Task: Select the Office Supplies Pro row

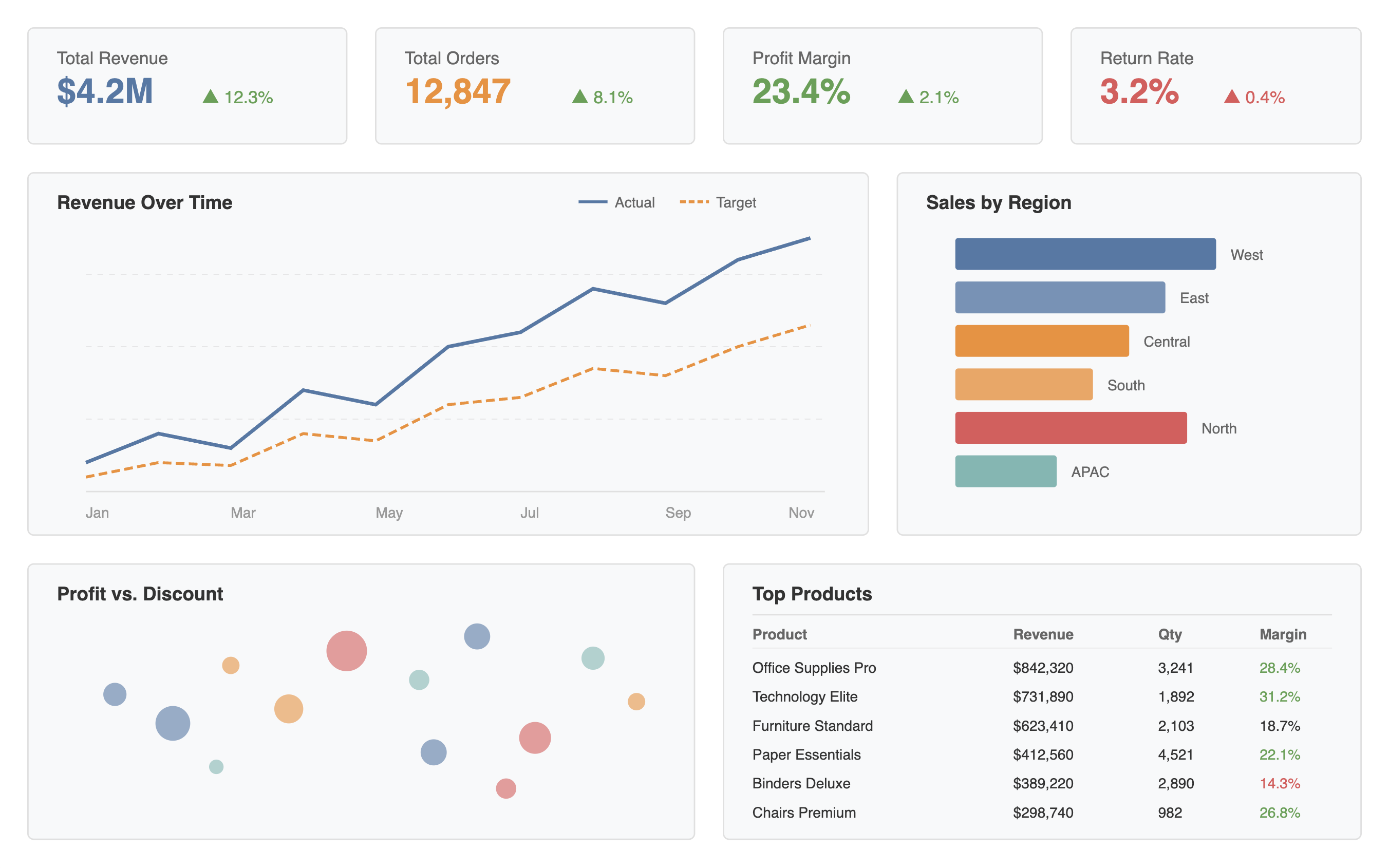Action: 1042,668
